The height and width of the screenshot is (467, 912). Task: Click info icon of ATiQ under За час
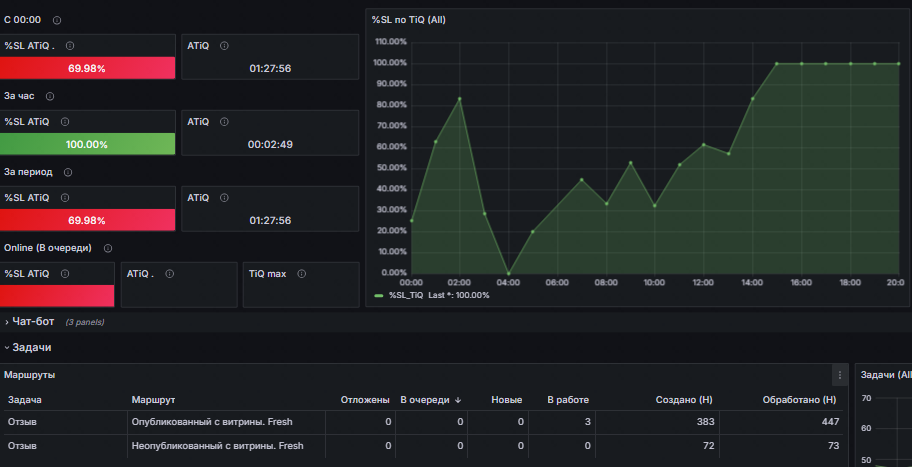pyautogui.click(x=224, y=122)
